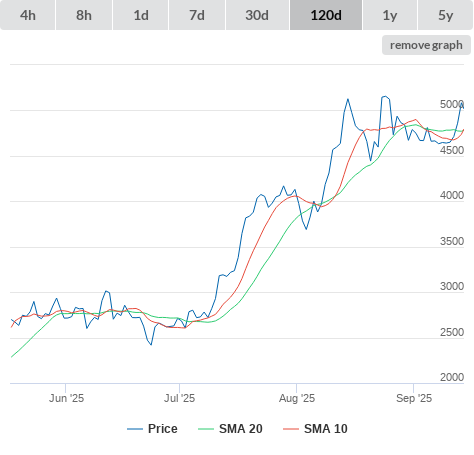Click the blue Price legend line swatch
This screenshot has height=455, width=474.
(135, 429)
